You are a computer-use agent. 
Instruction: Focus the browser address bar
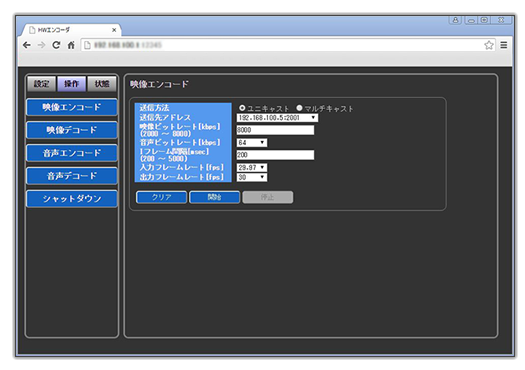tap(288, 45)
